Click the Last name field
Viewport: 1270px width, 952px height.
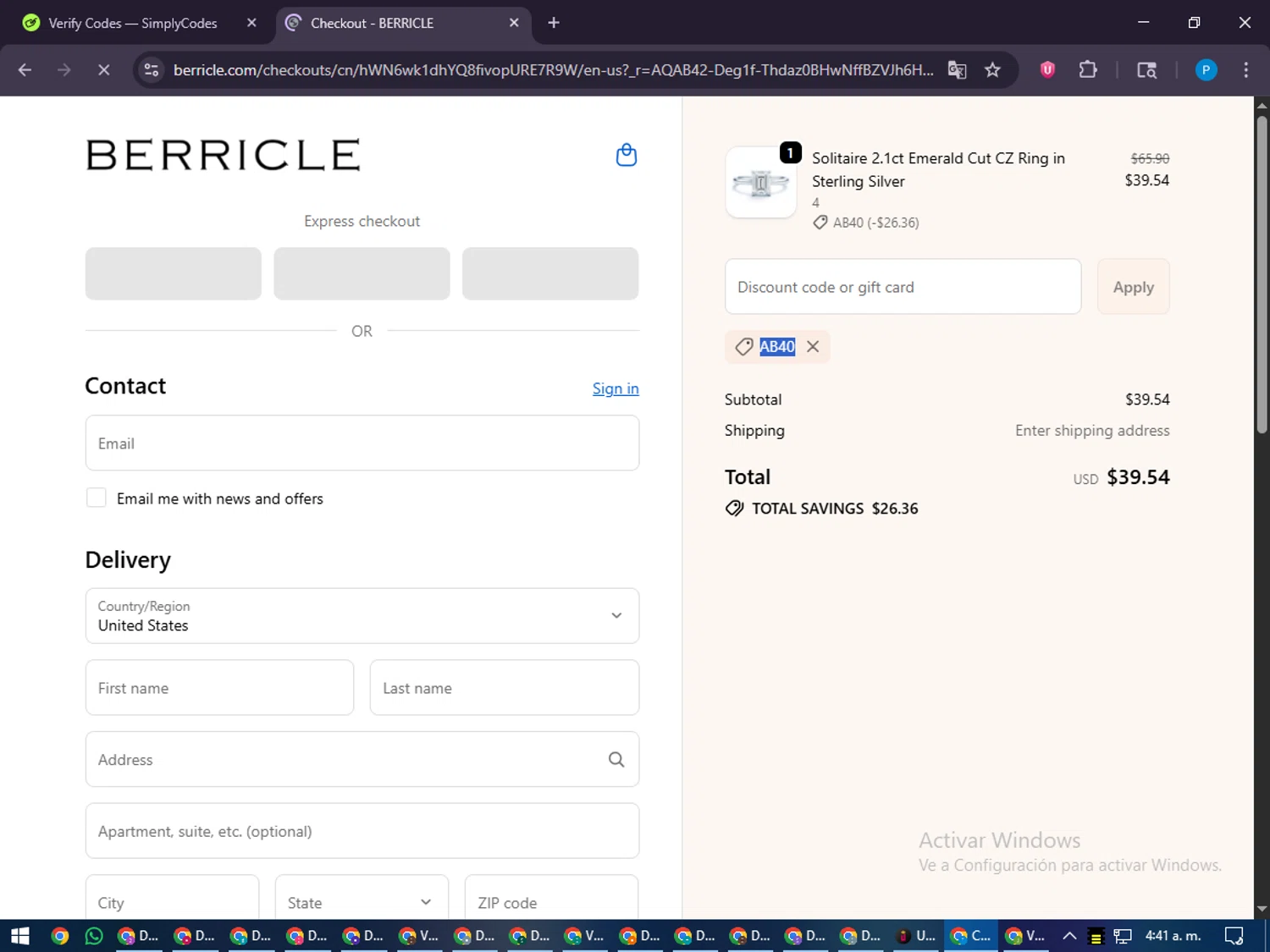504,688
